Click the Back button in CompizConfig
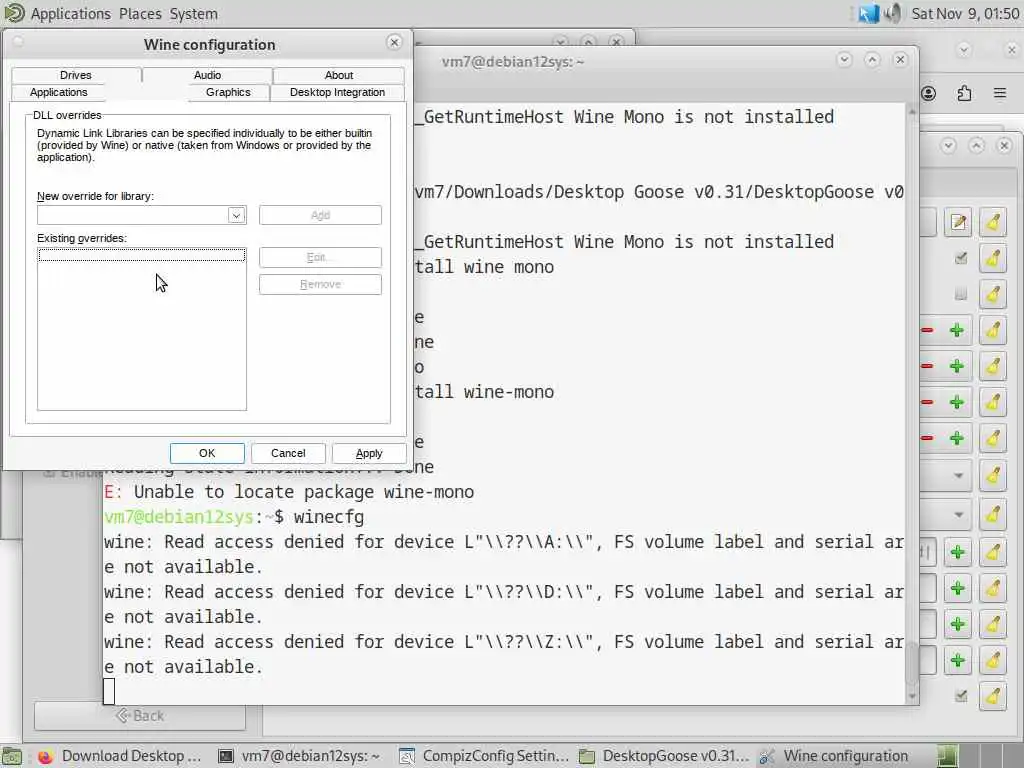 click(140, 716)
